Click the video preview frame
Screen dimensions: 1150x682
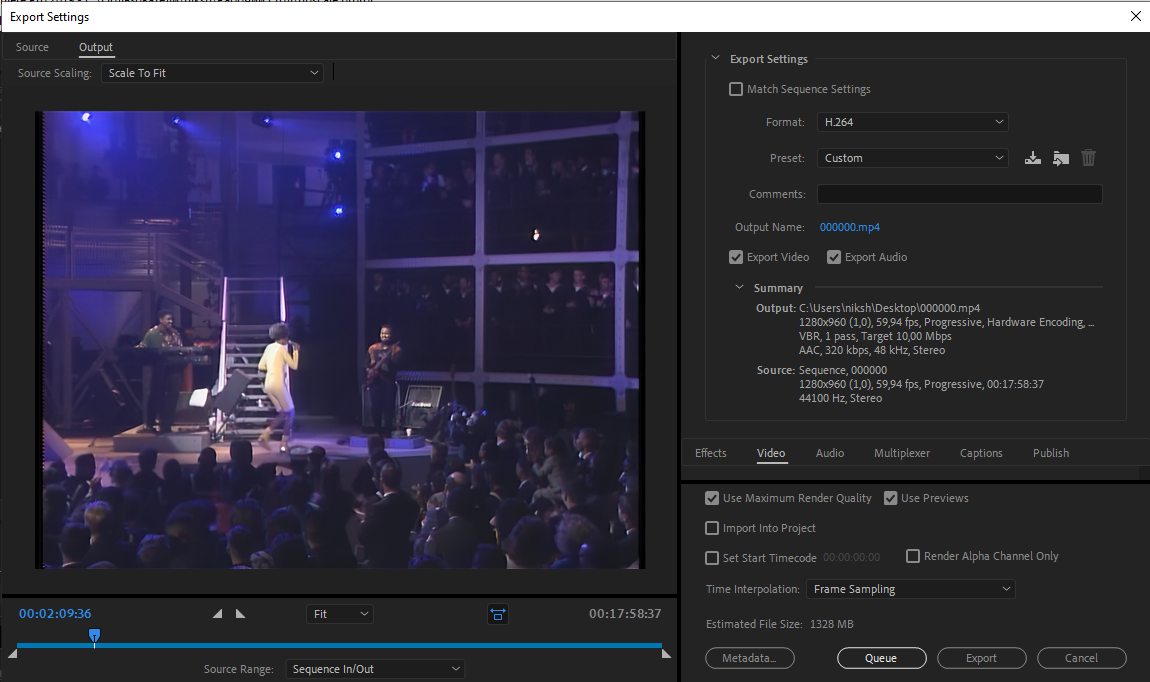[x=340, y=340]
